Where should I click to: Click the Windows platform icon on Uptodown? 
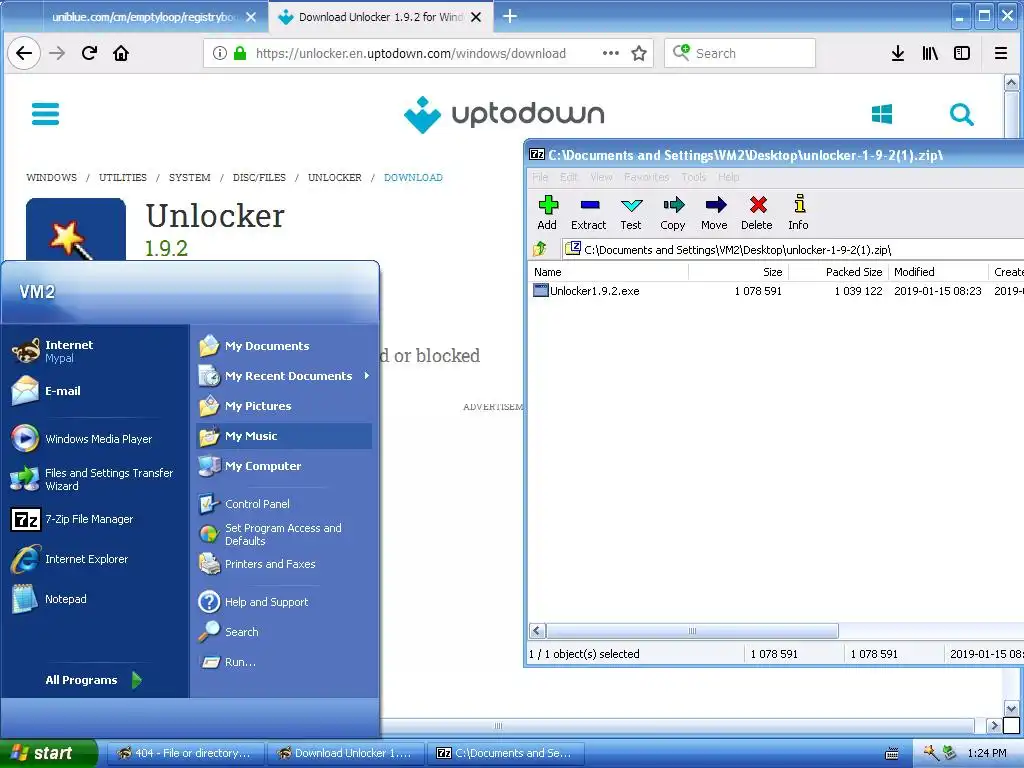[882, 114]
